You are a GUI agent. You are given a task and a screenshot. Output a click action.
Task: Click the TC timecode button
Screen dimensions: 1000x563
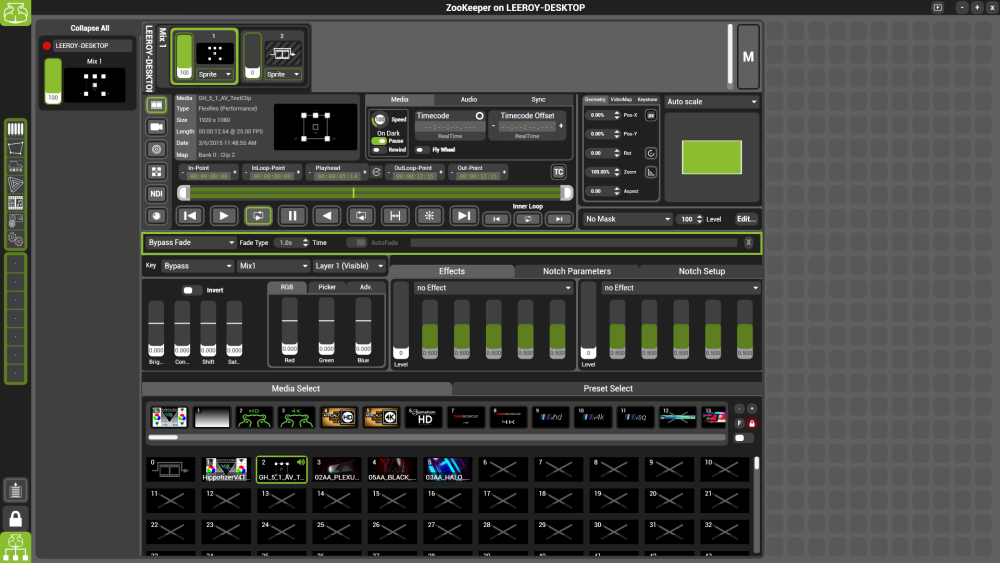coord(558,172)
